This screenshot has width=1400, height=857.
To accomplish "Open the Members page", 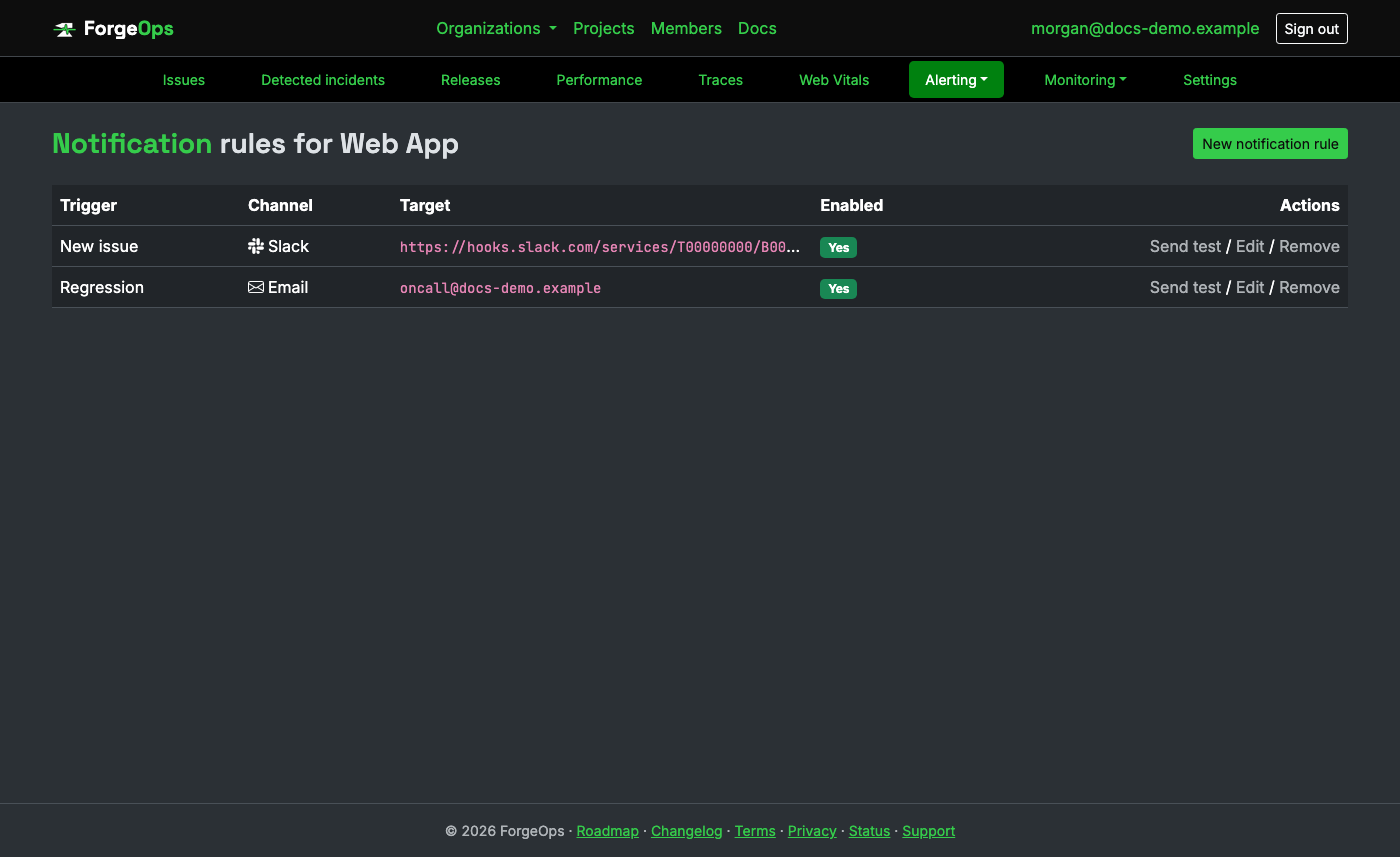I will pos(686,28).
